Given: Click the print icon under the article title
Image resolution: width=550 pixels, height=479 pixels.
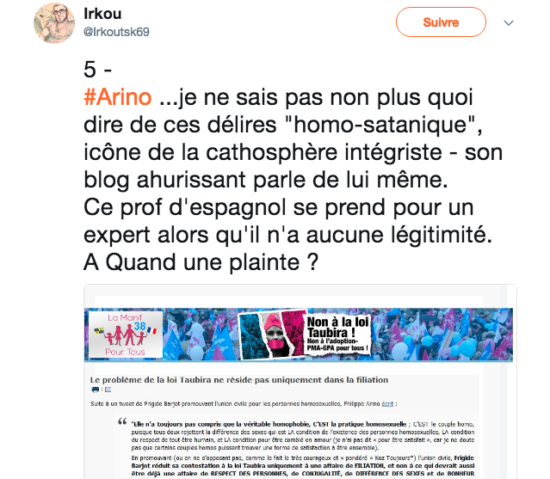Looking at the screenshot, I should tap(95, 390).
